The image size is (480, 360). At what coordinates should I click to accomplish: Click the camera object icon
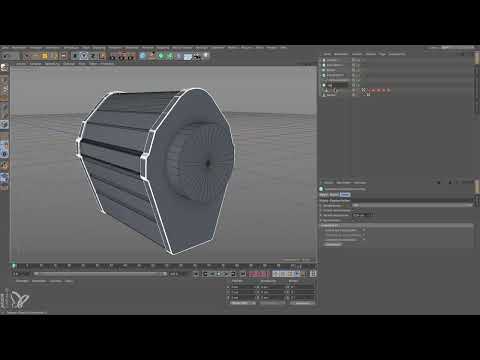[197, 56]
